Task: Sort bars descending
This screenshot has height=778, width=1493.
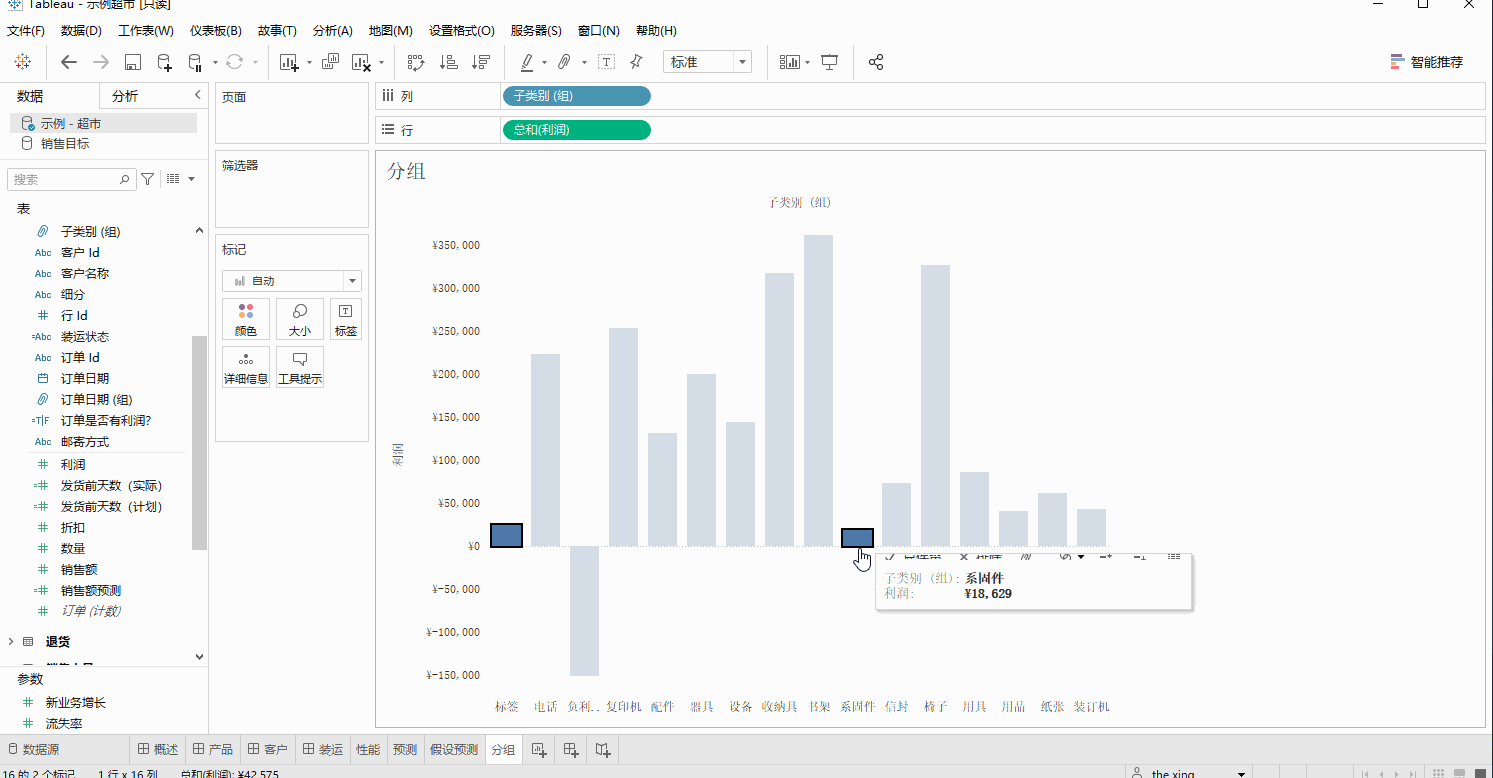Action: (481, 62)
